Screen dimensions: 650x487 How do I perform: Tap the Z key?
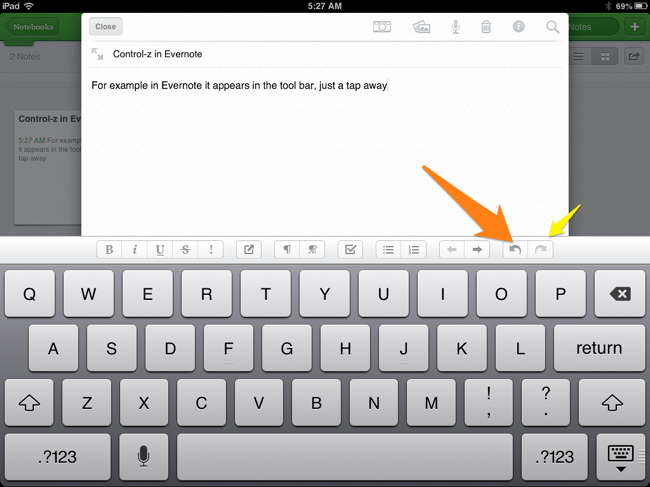click(87, 402)
